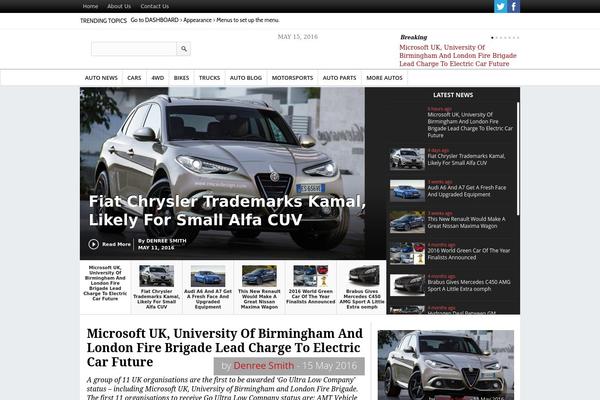The image size is (600, 400).
Task: Select the MORE AUTOS nav item
Action: click(x=384, y=78)
